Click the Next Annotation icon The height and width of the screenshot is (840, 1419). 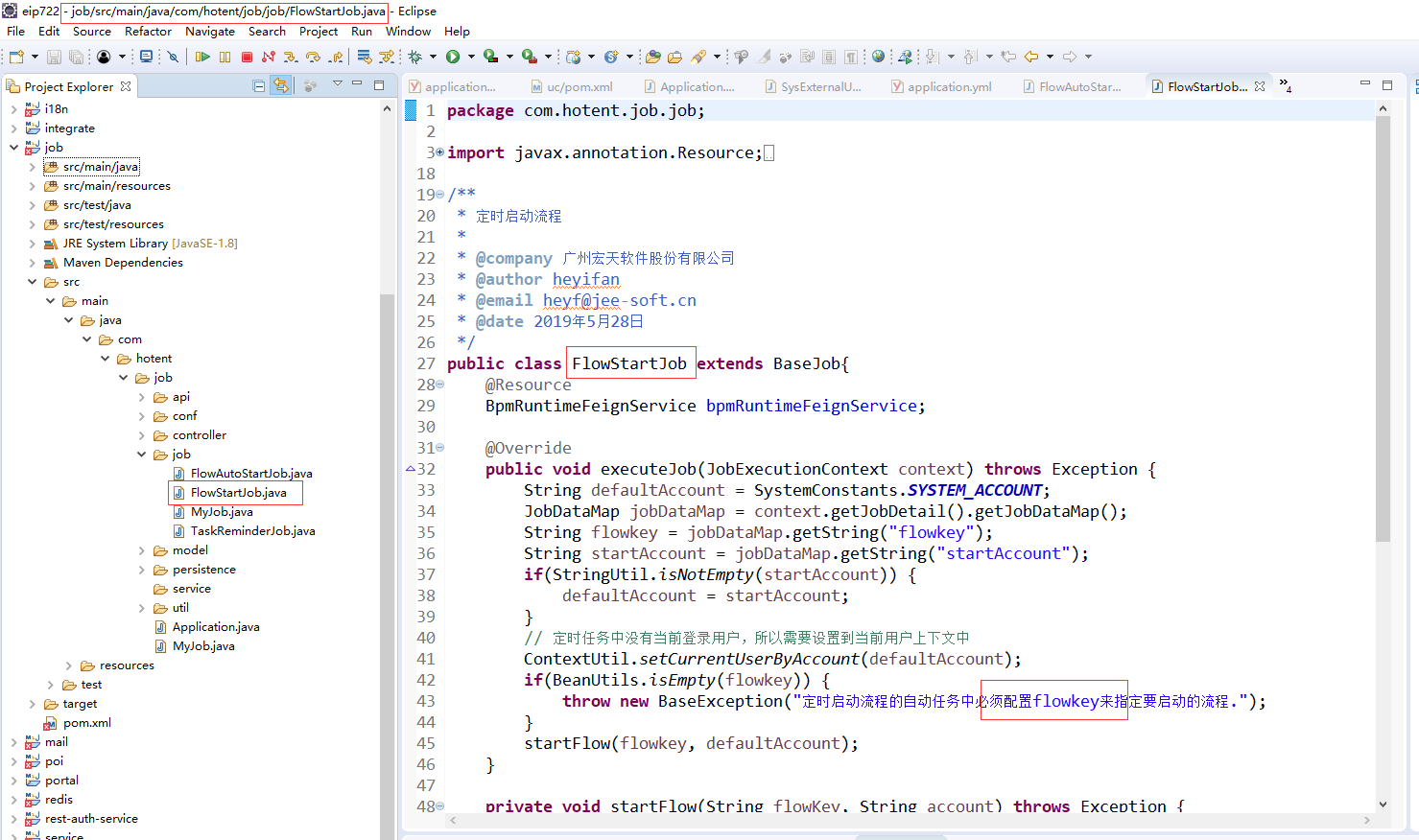933,58
